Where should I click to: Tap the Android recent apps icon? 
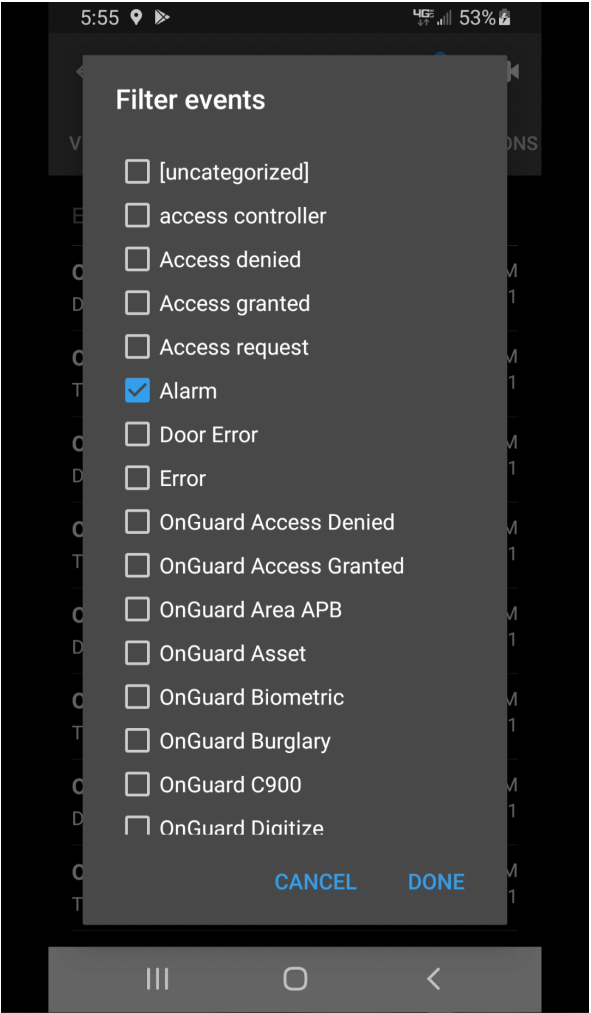[x=158, y=978]
